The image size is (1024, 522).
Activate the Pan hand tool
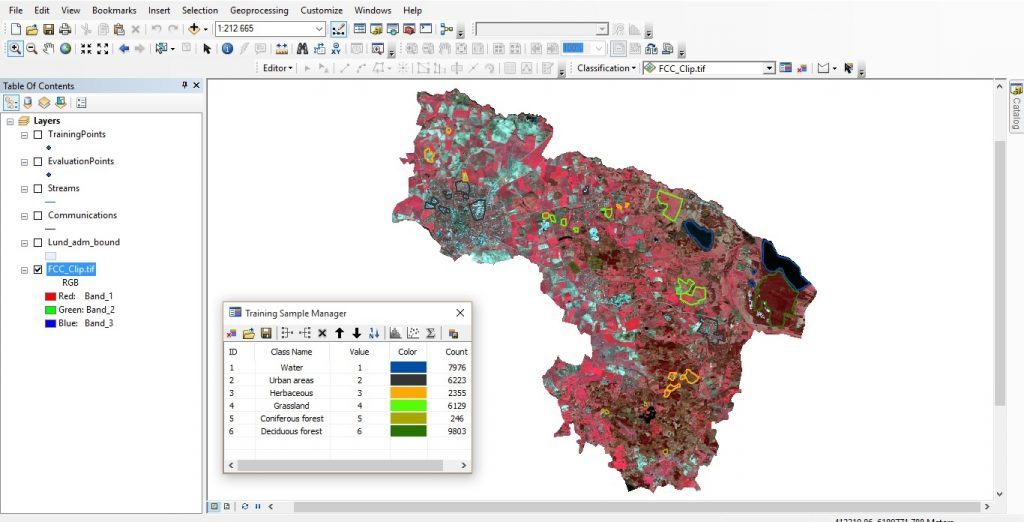click(x=49, y=48)
